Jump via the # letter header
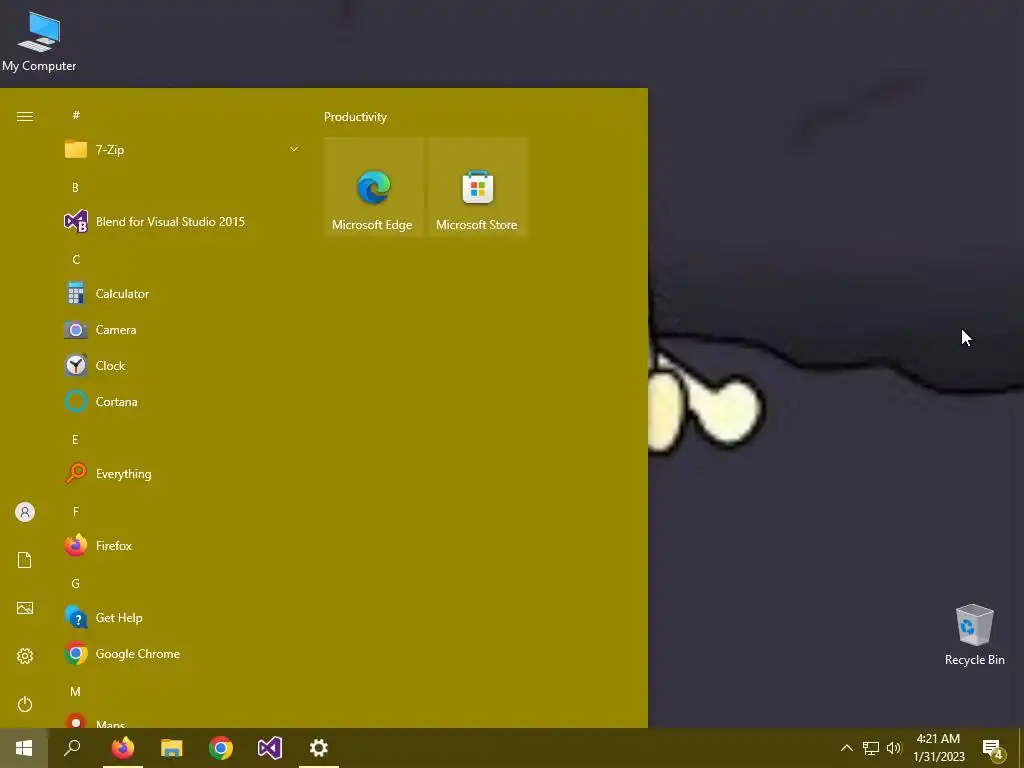The image size is (1024, 768). point(76,115)
